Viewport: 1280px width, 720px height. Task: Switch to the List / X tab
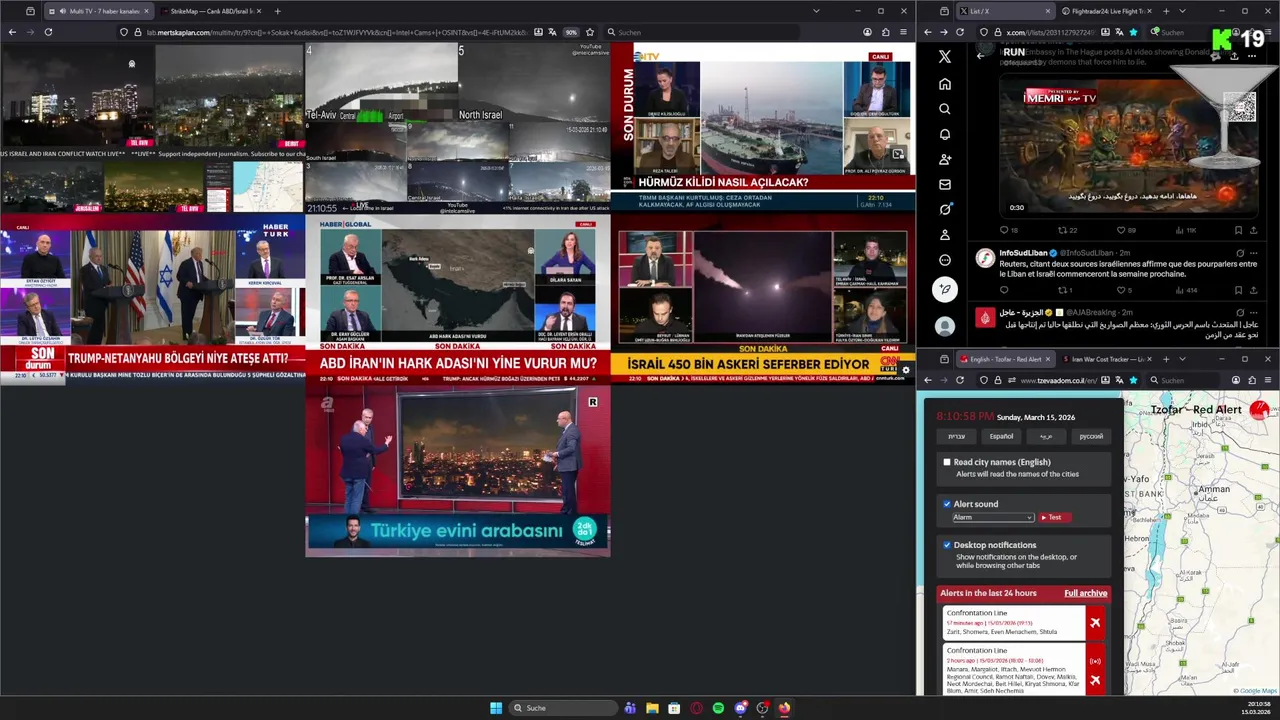[x=1004, y=11]
